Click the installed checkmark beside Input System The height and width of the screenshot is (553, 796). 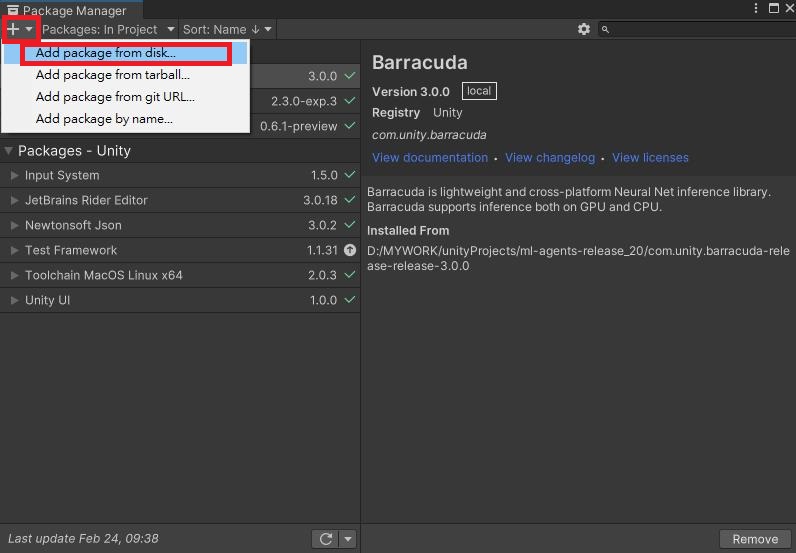tap(350, 175)
